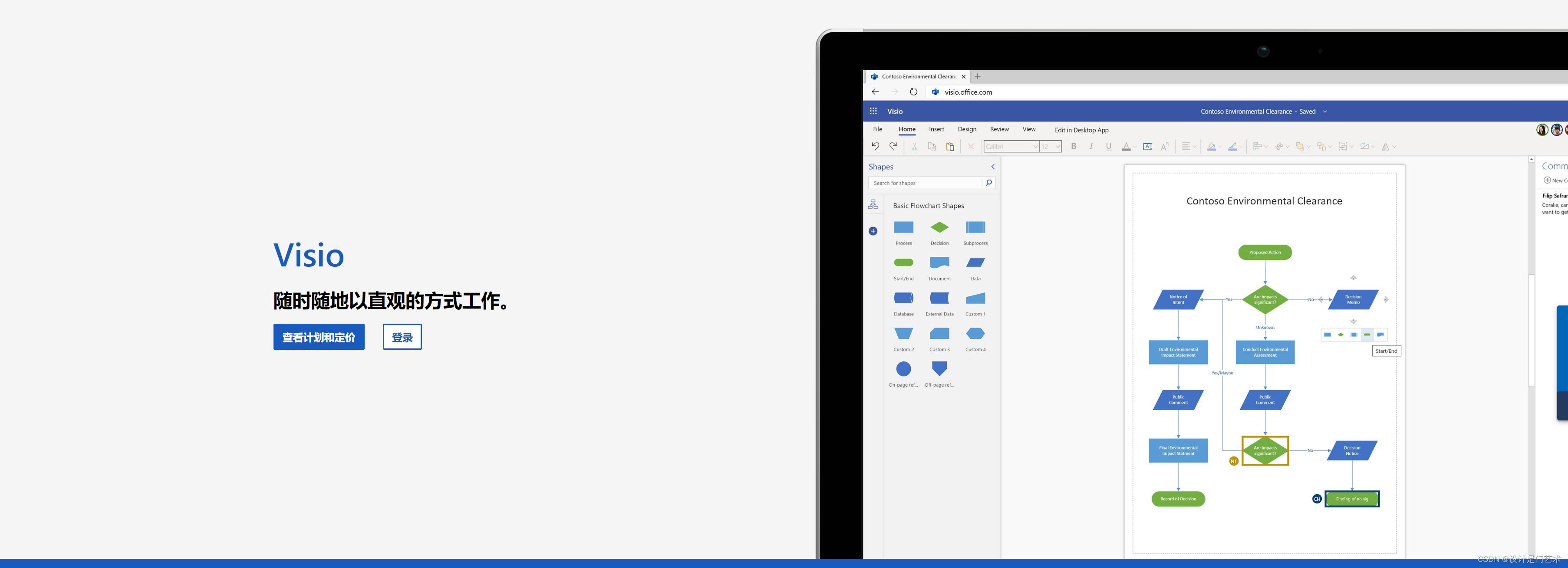Toggle Underline formatting
The width and height of the screenshot is (1568, 568).
coord(1108,146)
